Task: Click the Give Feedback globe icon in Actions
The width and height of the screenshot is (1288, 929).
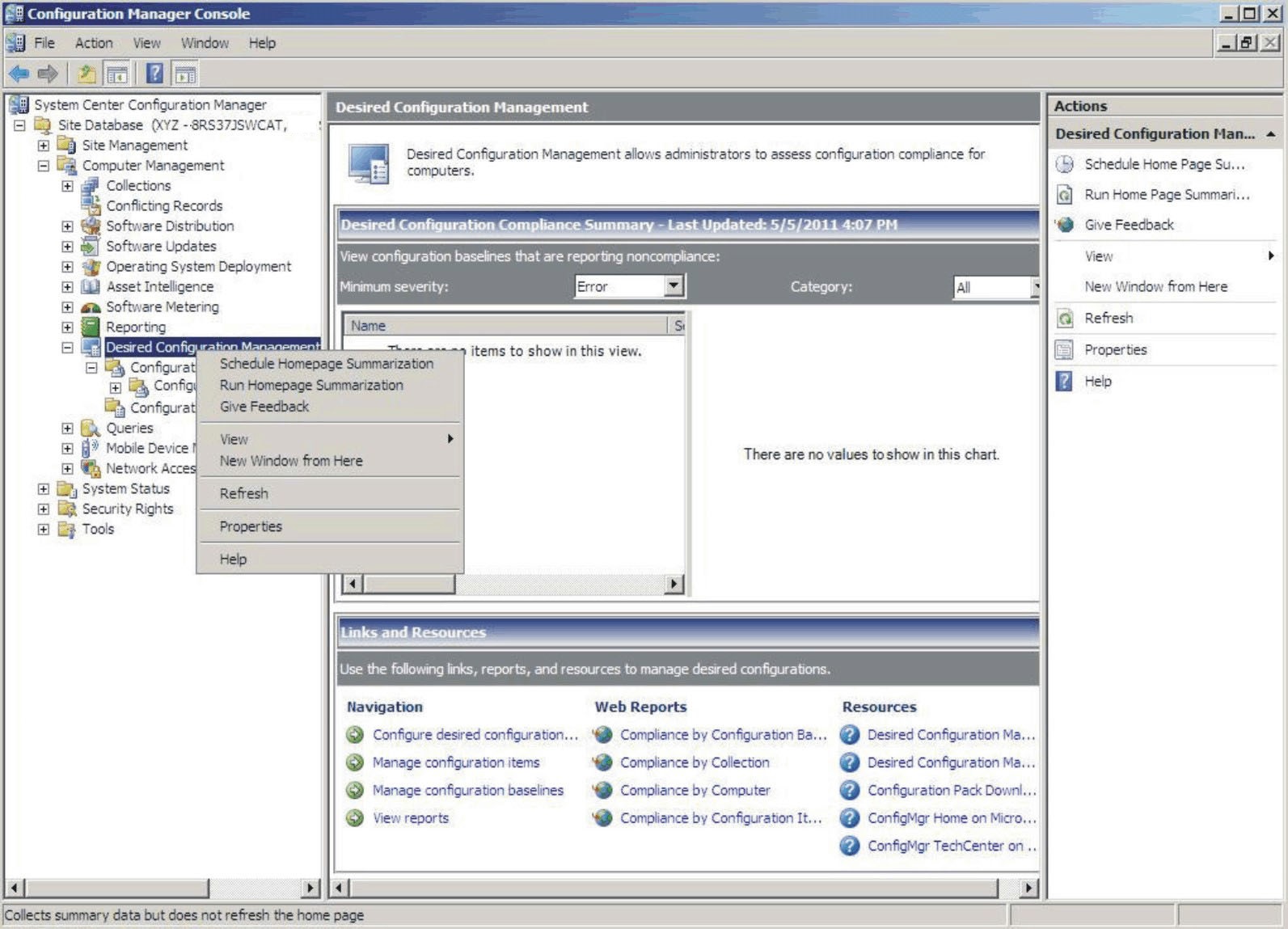Action: click(x=1065, y=225)
